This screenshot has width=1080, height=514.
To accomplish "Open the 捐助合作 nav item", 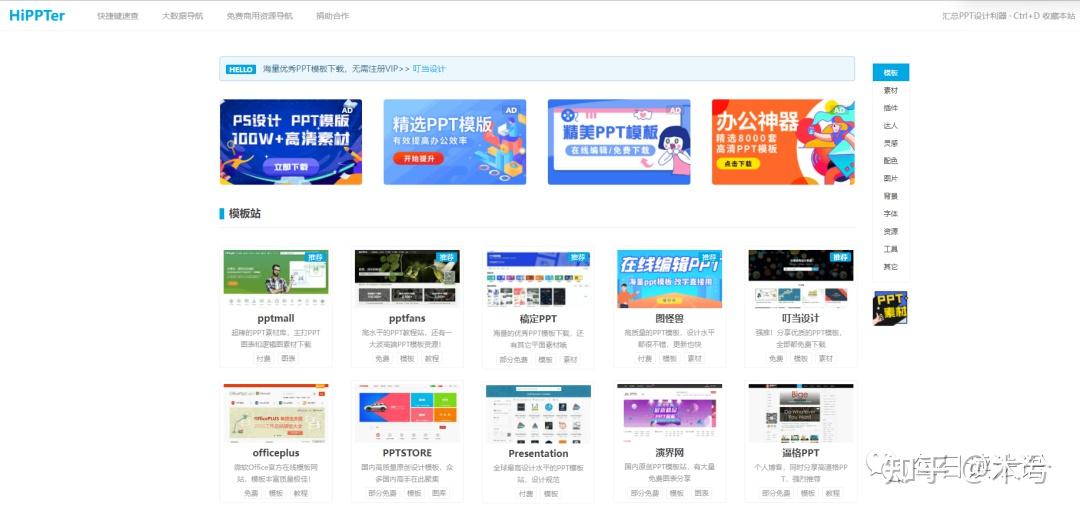I will pos(333,16).
